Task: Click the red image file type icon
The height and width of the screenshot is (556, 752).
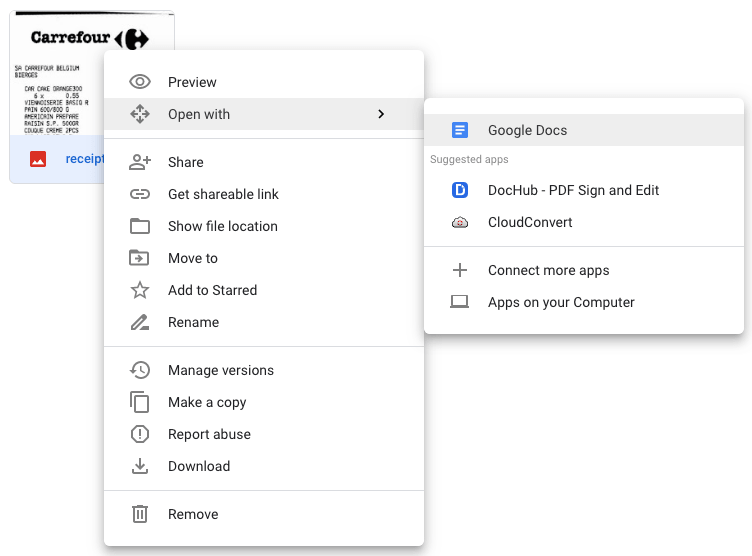Action: click(38, 159)
